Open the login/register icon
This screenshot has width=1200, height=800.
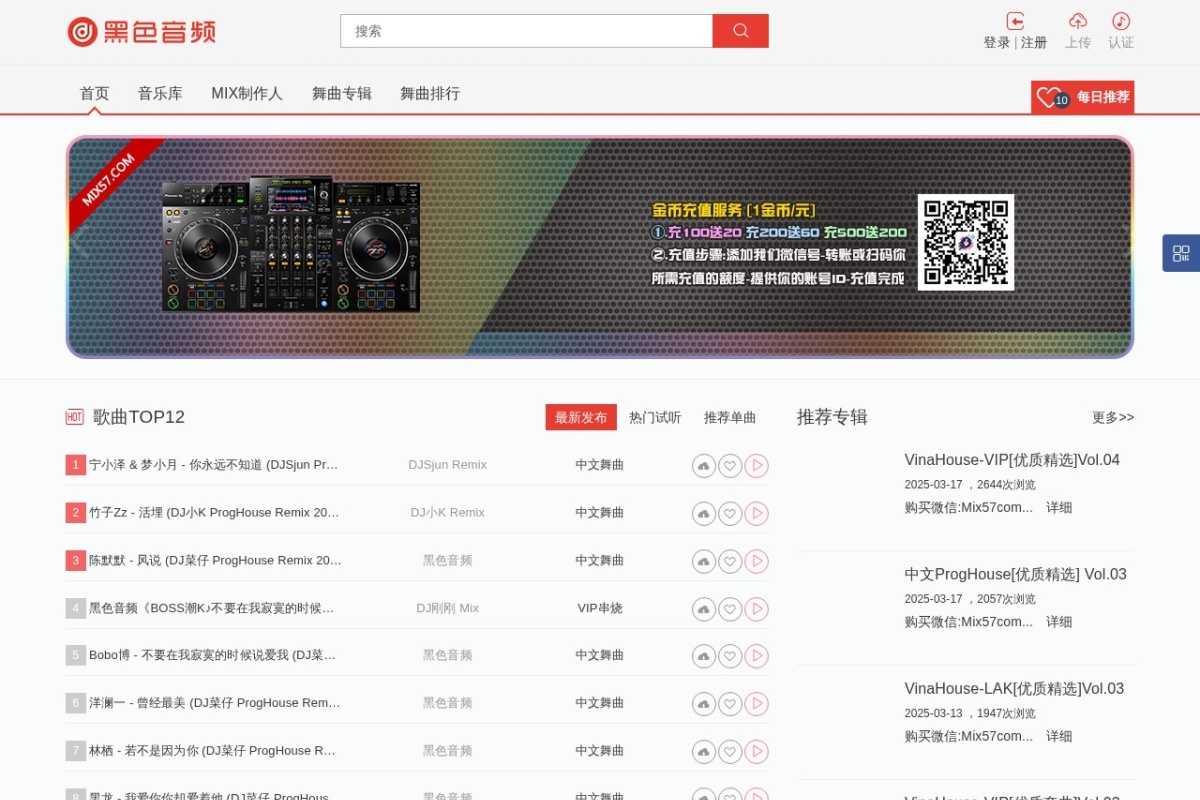pyautogui.click(x=1015, y=21)
